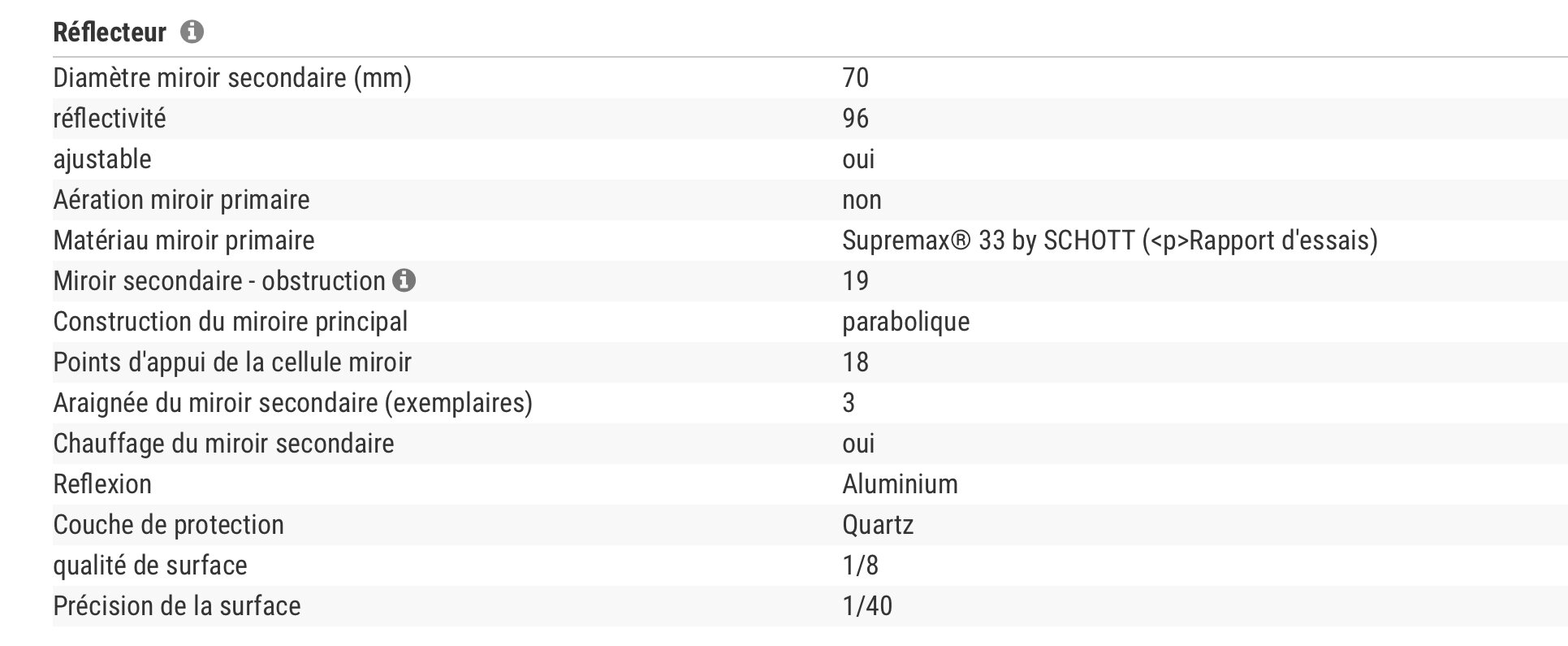Click the "Réflecteur" section heading

point(110,33)
